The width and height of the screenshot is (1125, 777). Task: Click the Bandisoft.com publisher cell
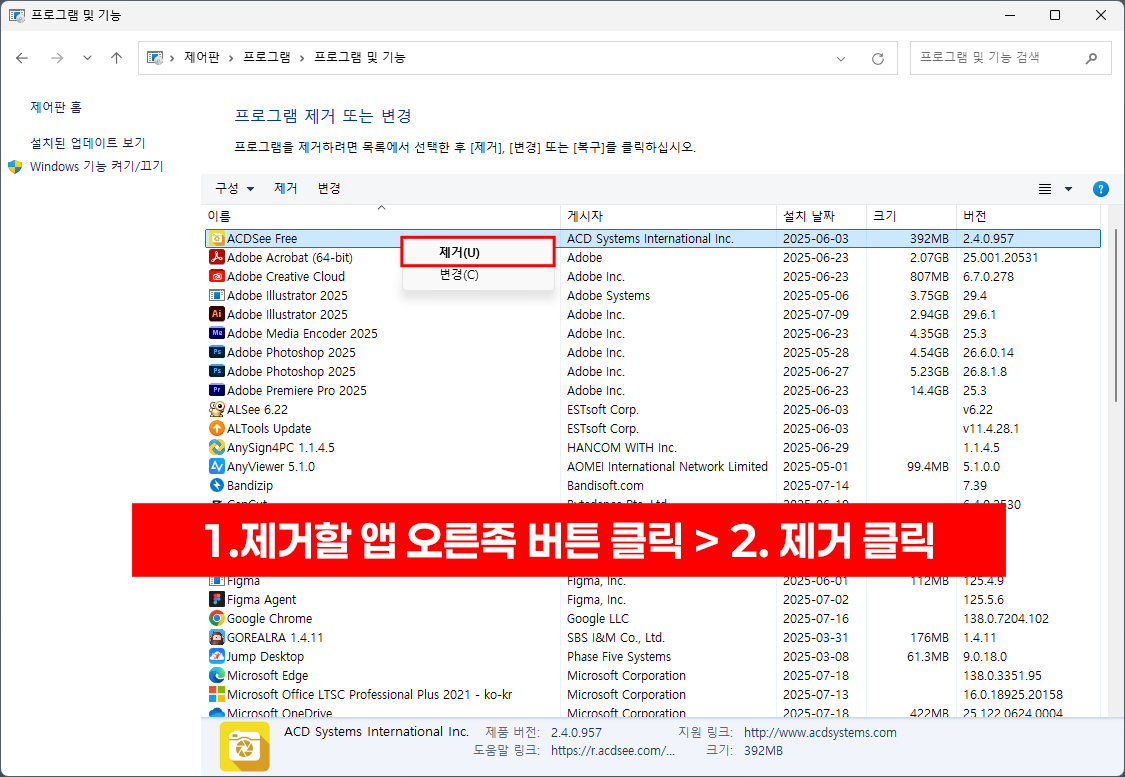point(605,485)
